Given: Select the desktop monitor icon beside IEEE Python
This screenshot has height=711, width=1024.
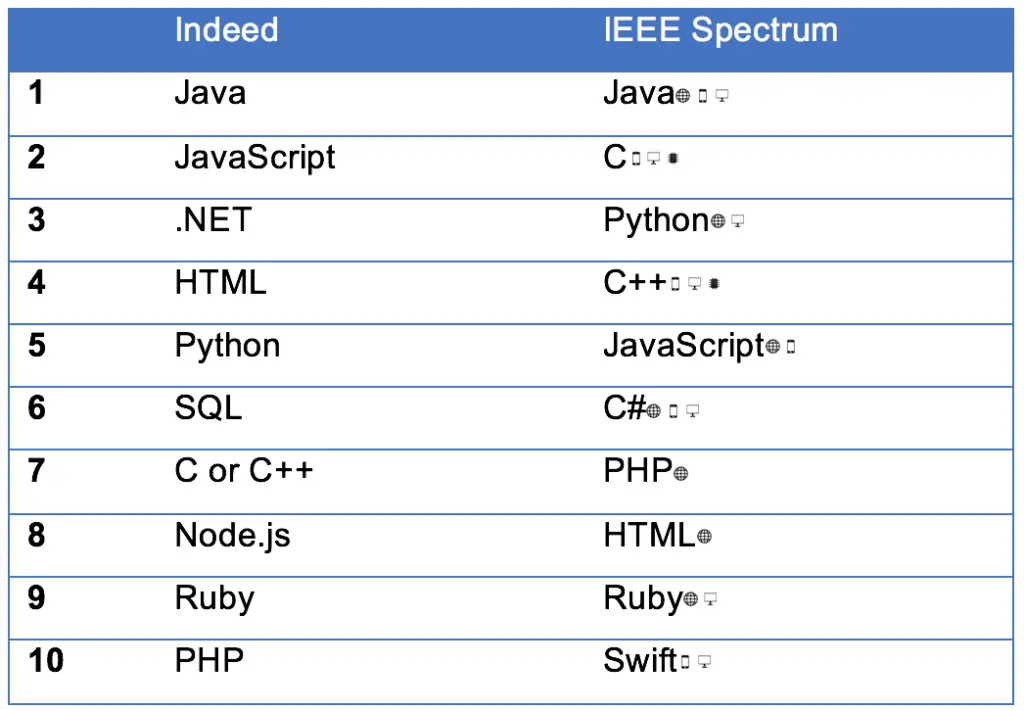Looking at the screenshot, I should coord(738,222).
